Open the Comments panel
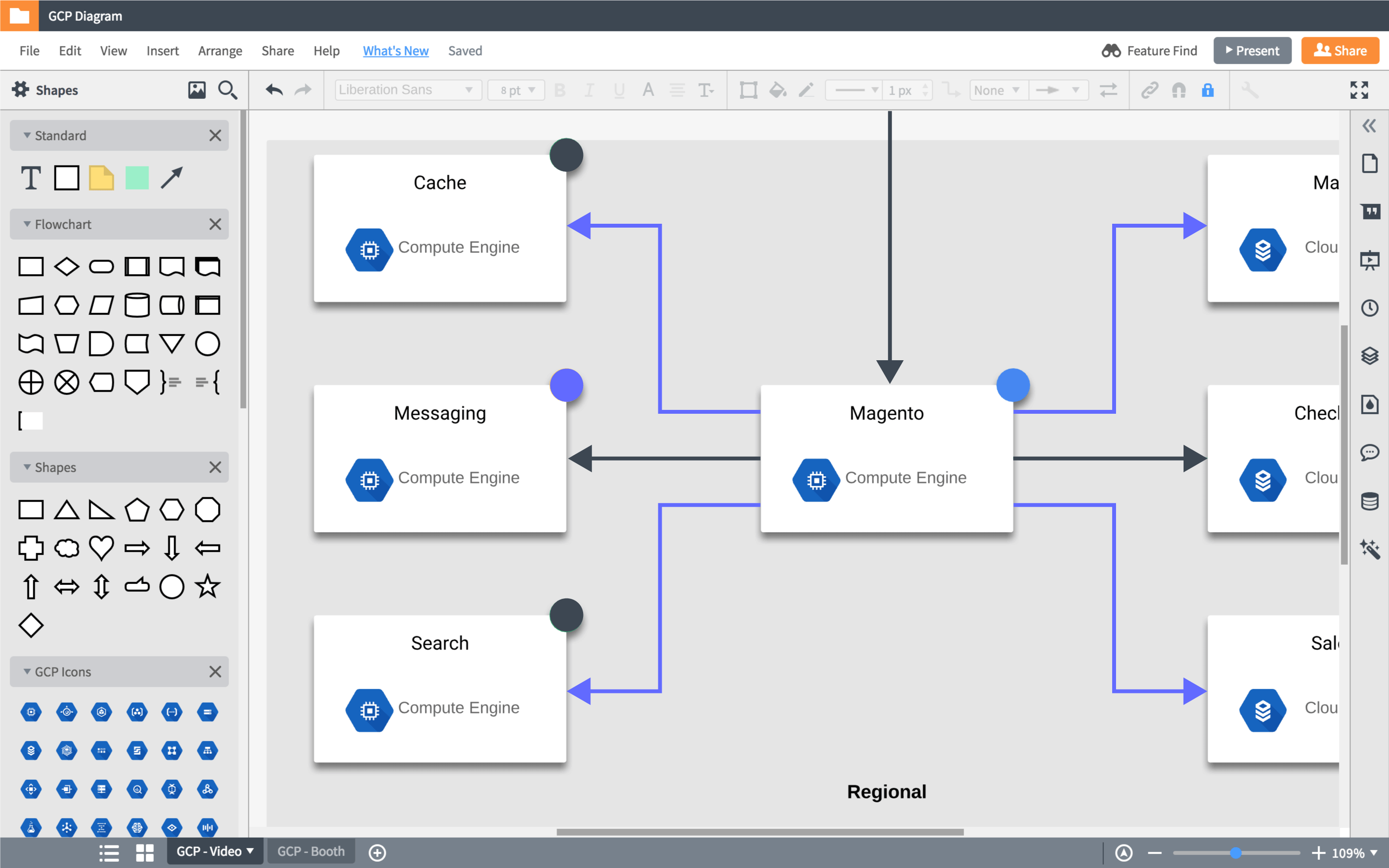Image resolution: width=1389 pixels, height=868 pixels. pos(1371,453)
